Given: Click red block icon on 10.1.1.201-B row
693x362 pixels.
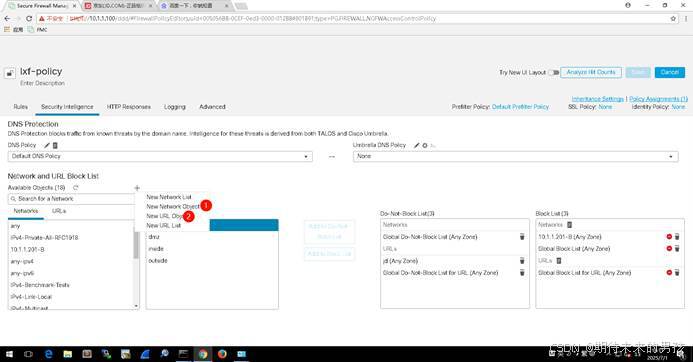Looking at the screenshot, I should coord(669,237).
